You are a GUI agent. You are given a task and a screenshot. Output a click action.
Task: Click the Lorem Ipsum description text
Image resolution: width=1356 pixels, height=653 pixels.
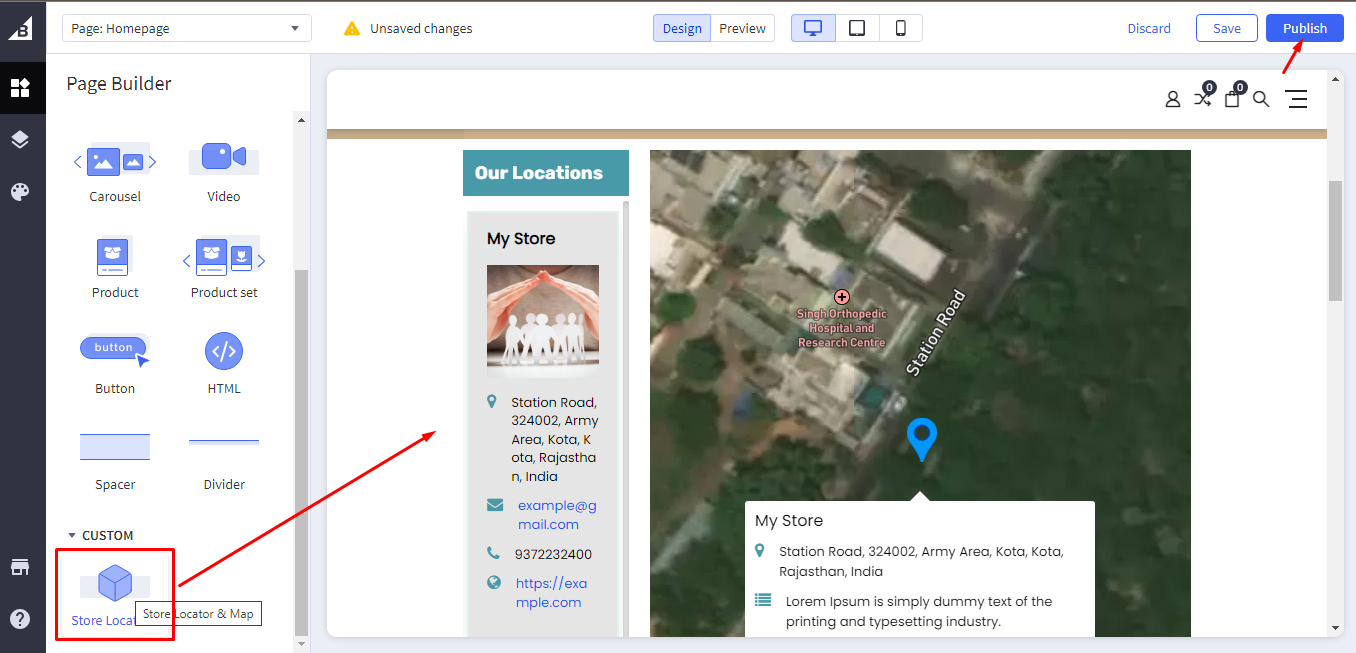pyautogui.click(x=919, y=611)
